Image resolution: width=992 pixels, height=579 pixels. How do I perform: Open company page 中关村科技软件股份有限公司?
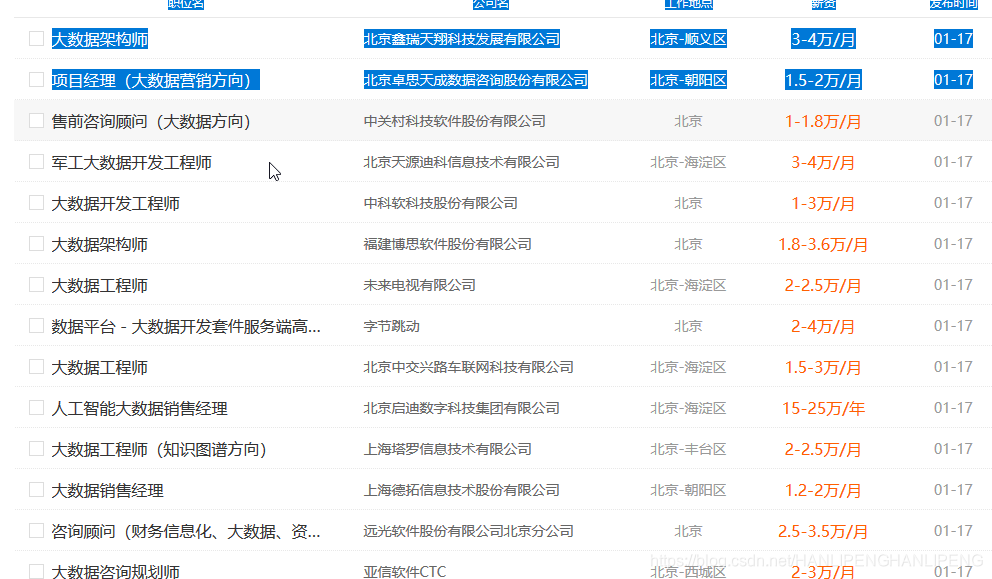455,121
